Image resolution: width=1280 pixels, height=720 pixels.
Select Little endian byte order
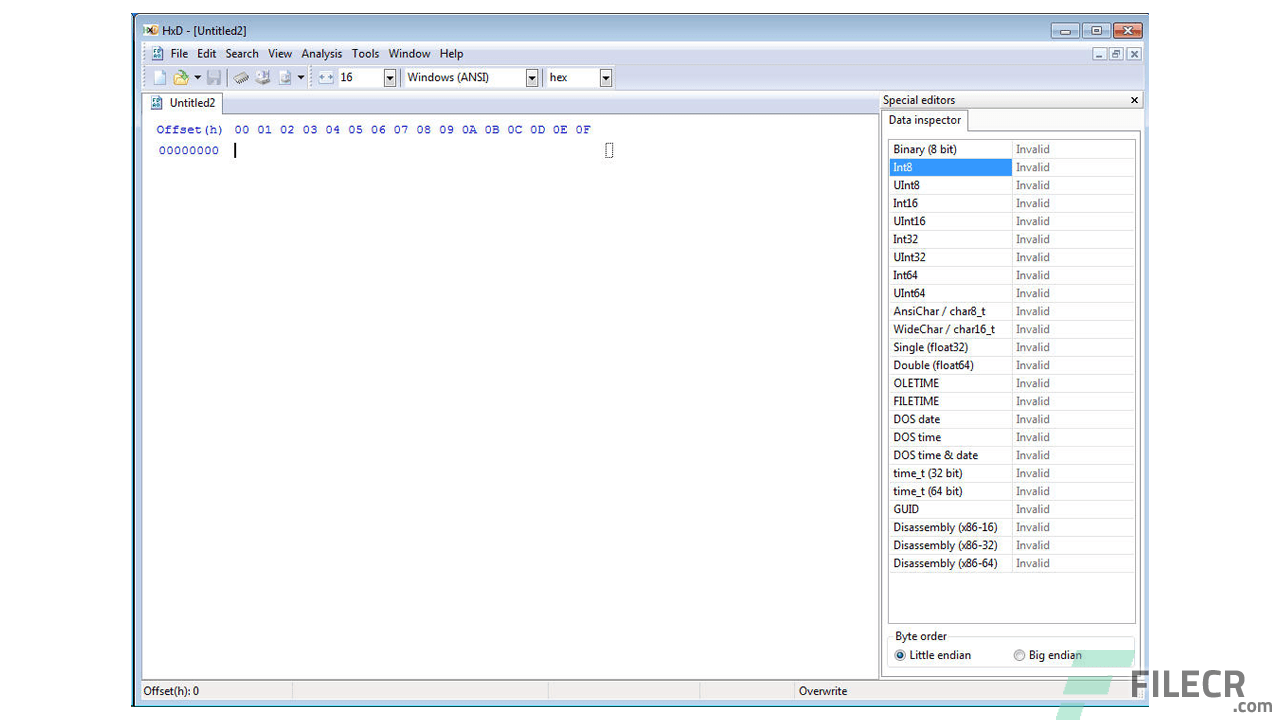(901, 655)
